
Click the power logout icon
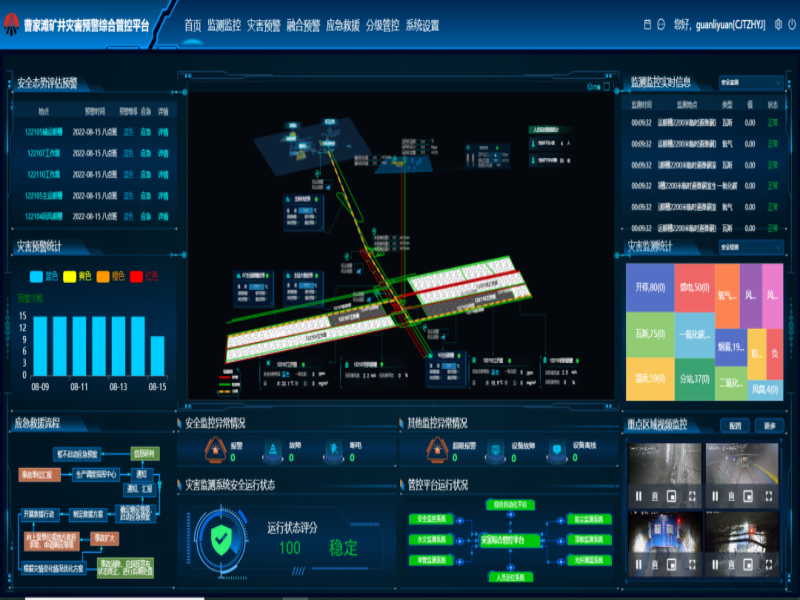(x=789, y=24)
